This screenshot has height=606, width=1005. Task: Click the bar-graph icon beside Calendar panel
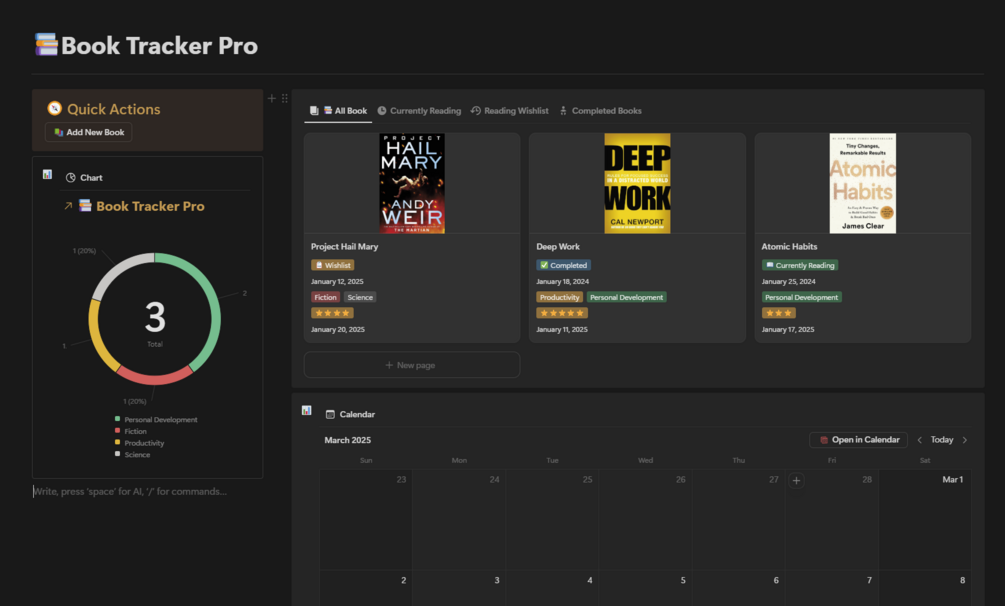[x=306, y=410]
